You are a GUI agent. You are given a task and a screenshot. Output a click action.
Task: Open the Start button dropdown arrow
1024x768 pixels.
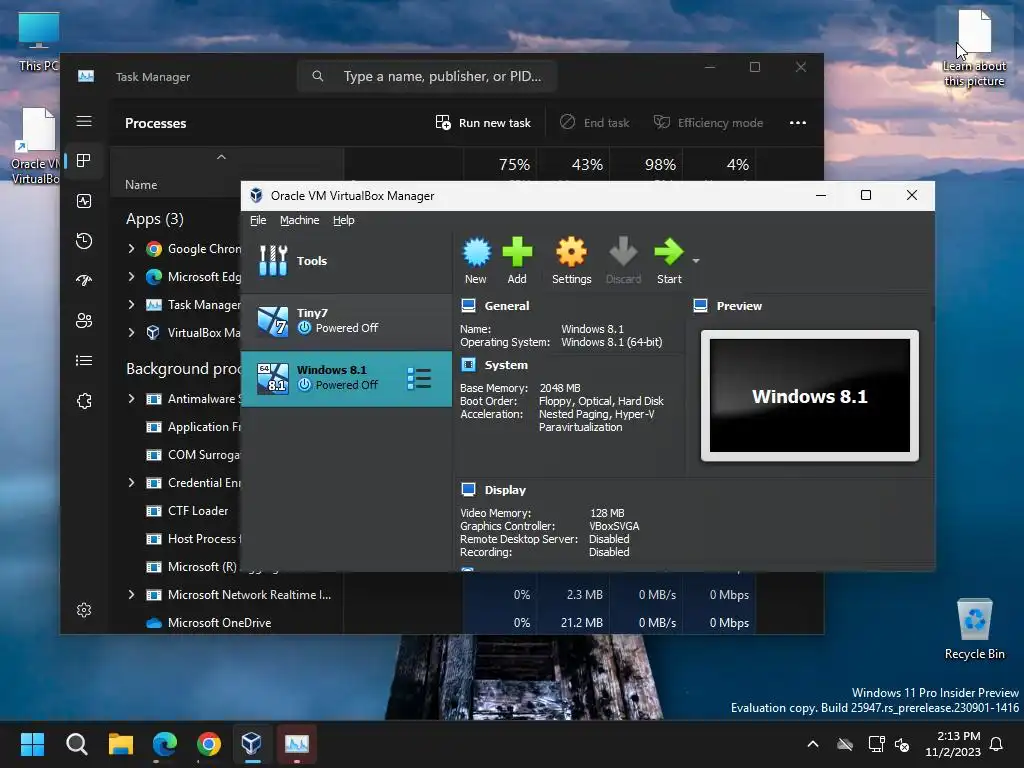pyautogui.click(x=696, y=261)
